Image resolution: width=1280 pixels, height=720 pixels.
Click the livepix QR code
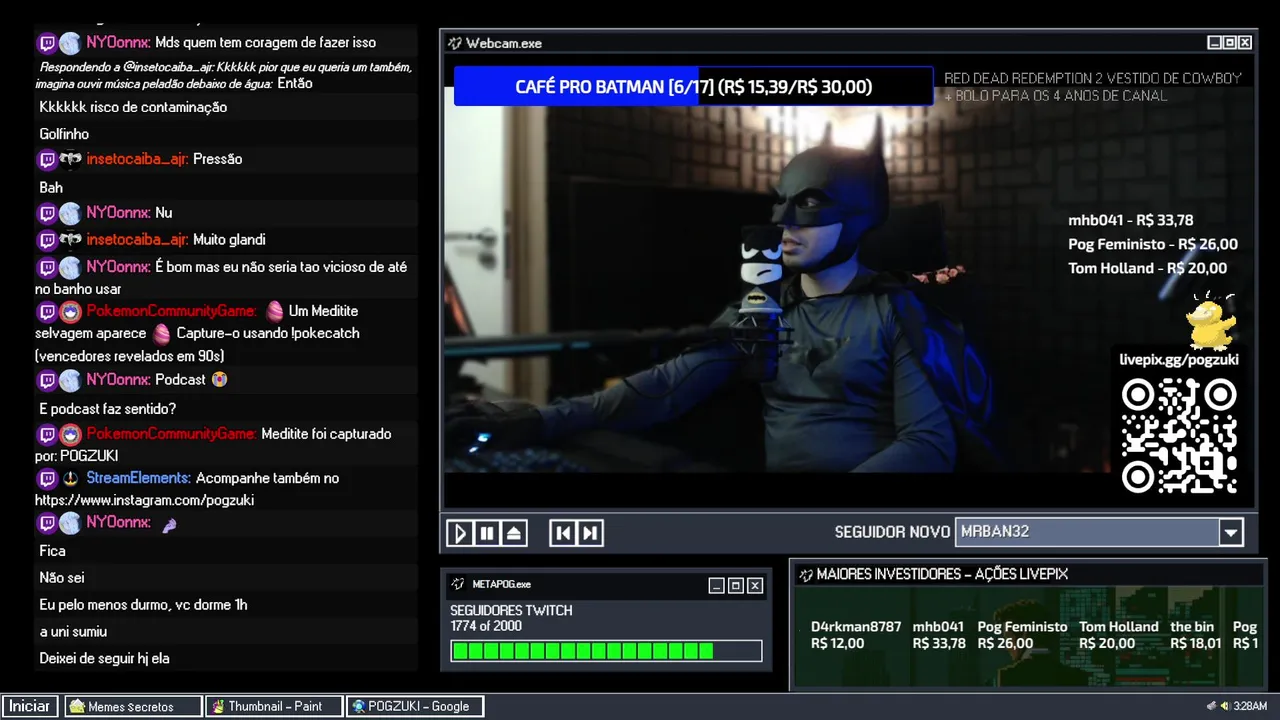[x=1179, y=436]
